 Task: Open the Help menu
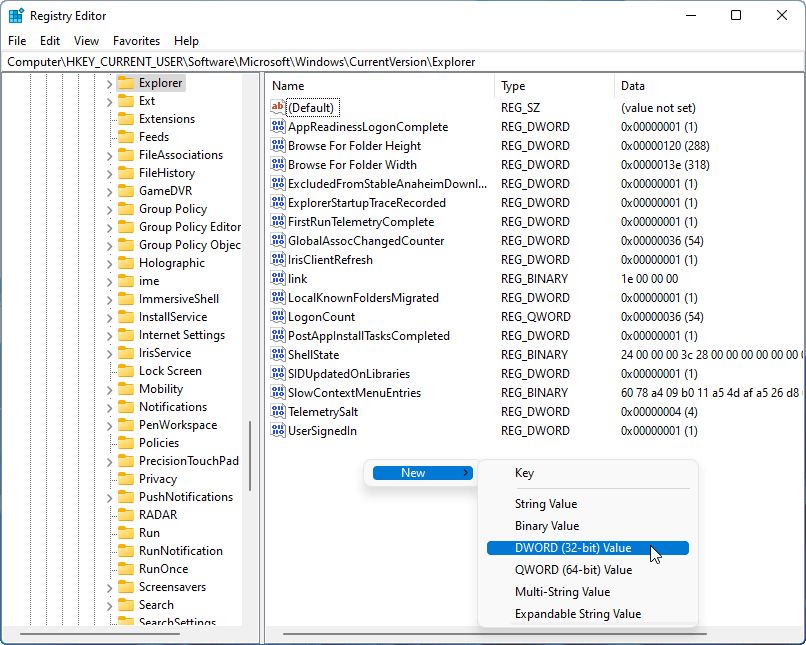pos(186,41)
